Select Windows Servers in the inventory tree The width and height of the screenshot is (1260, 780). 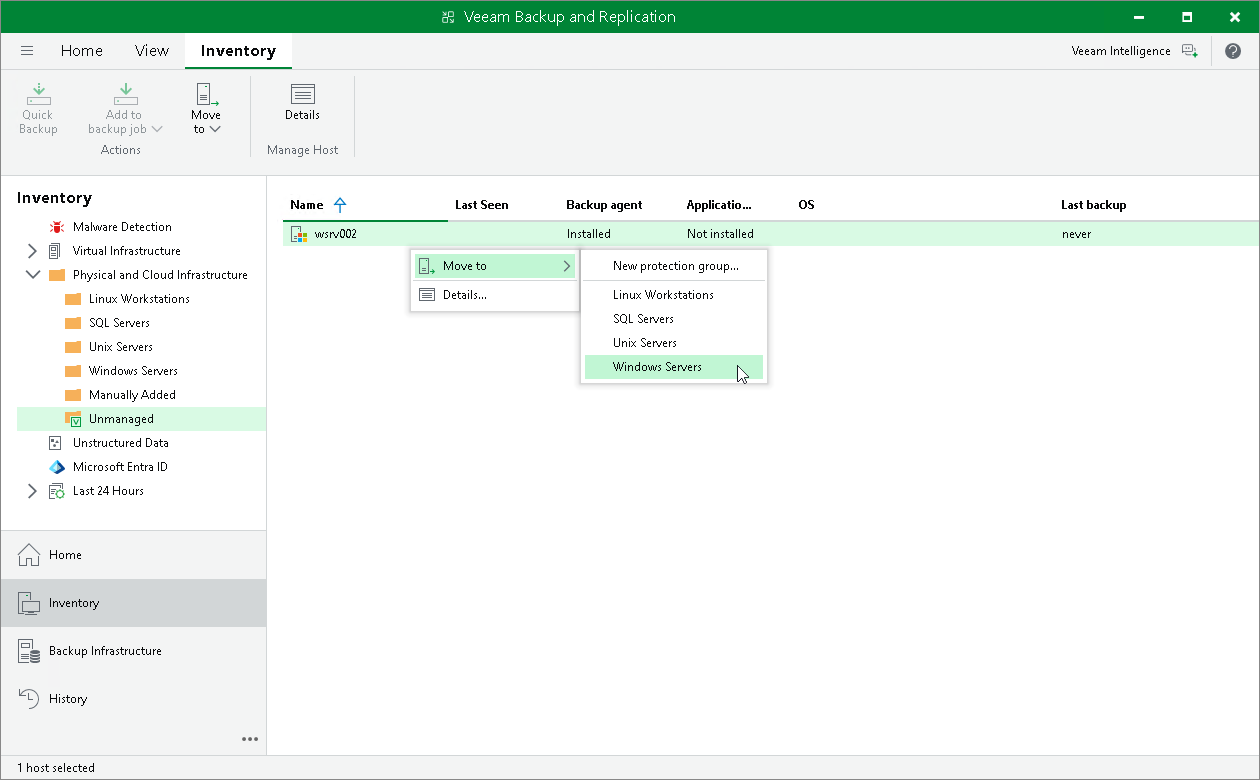pyautogui.click(x=133, y=371)
